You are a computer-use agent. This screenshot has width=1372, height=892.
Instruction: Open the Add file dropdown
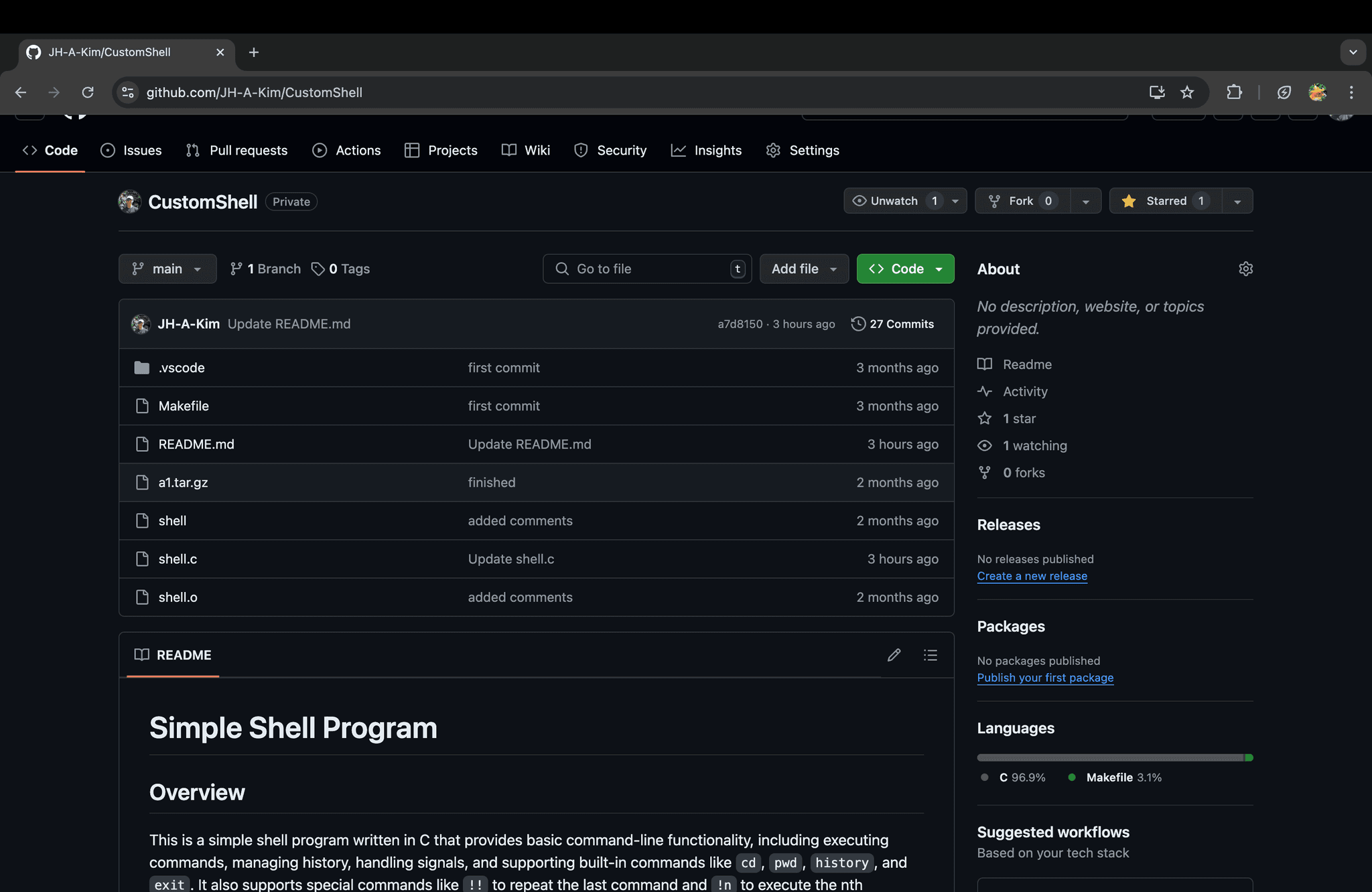coord(804,269)
